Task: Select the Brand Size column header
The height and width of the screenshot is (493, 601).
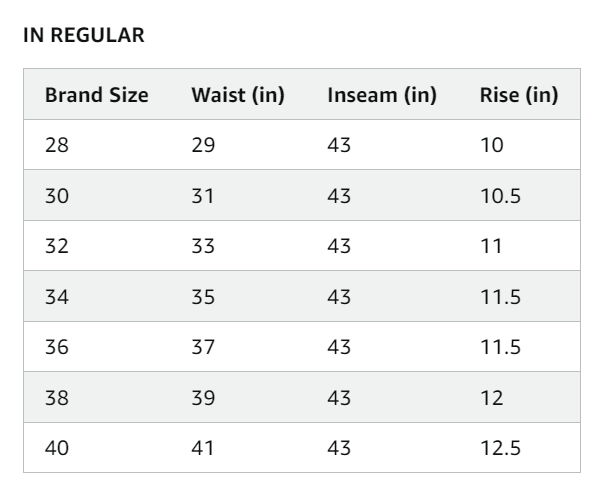Action: [x=97, y=96]
